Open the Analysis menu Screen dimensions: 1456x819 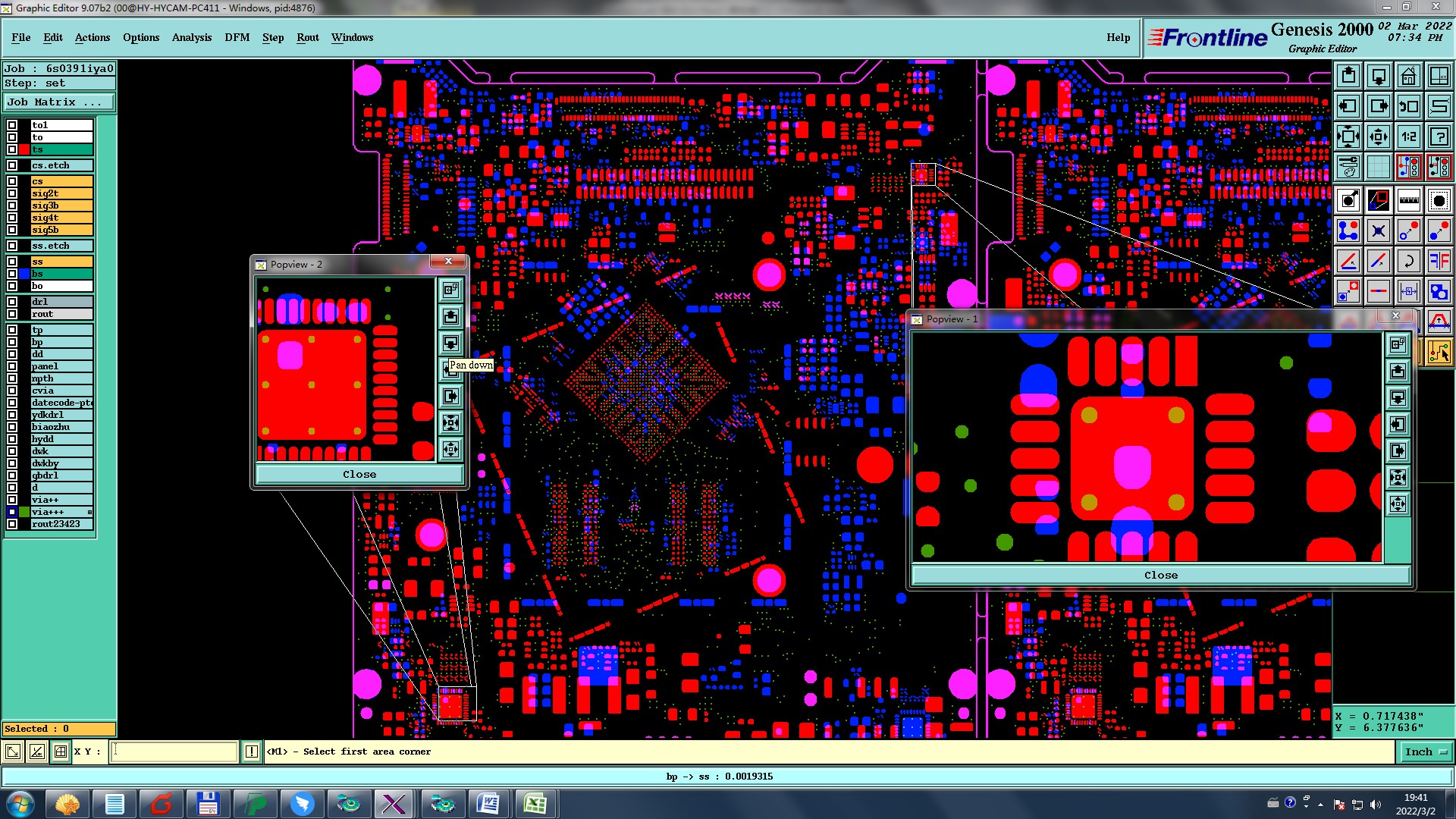(x=191, y=37)
